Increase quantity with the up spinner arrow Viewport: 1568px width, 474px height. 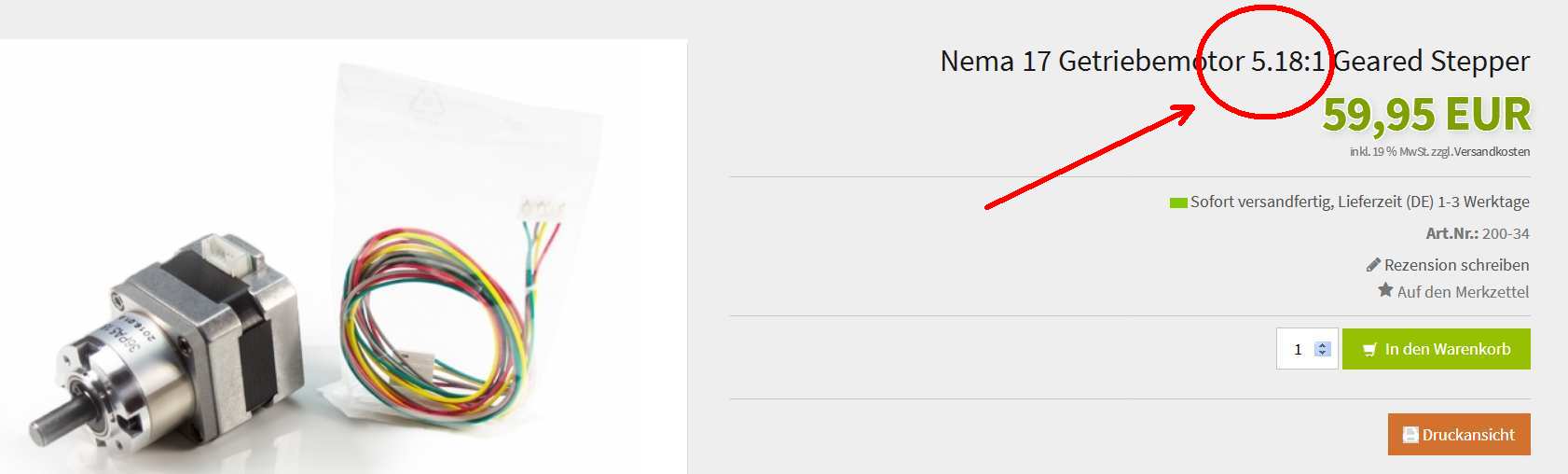tap(1322, 345)
